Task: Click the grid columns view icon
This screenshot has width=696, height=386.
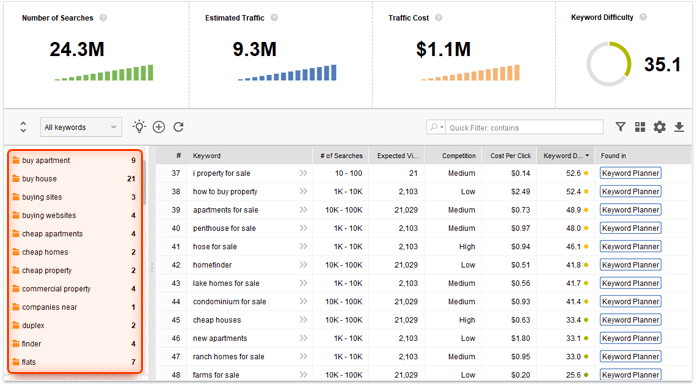Action: point(640,127)
